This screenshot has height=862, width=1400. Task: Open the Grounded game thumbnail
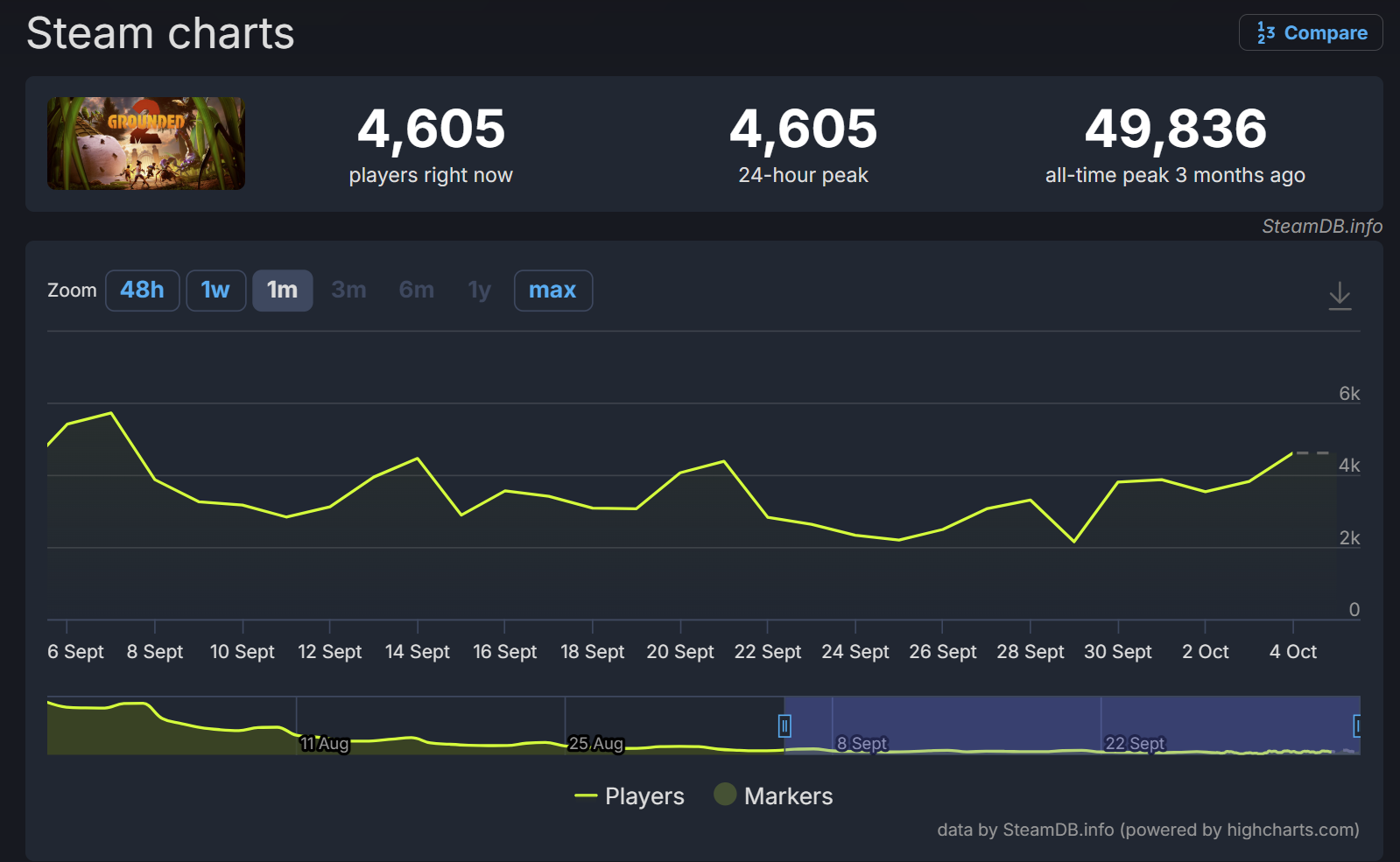(146, 144)
